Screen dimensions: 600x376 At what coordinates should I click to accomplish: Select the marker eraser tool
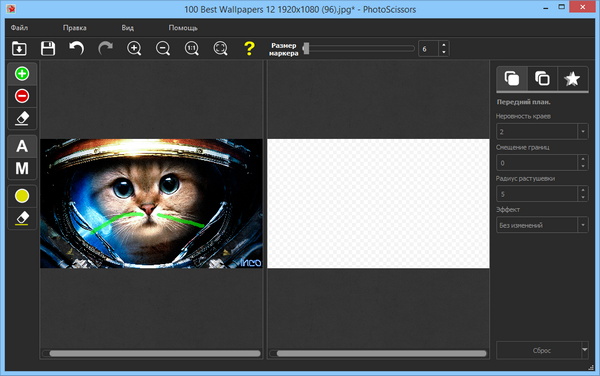tap(22, 118)
